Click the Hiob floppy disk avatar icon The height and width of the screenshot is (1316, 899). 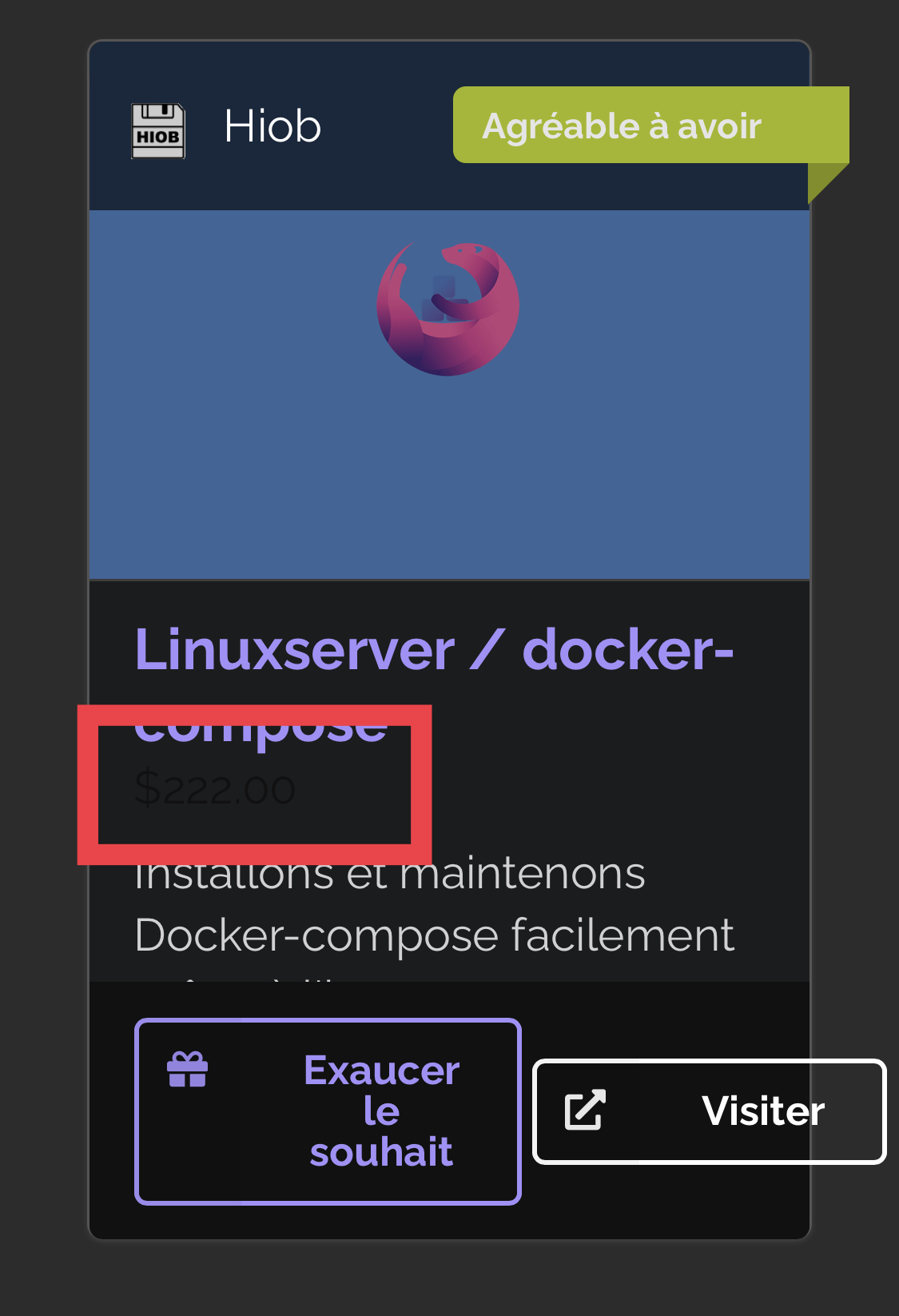[158, 130]
